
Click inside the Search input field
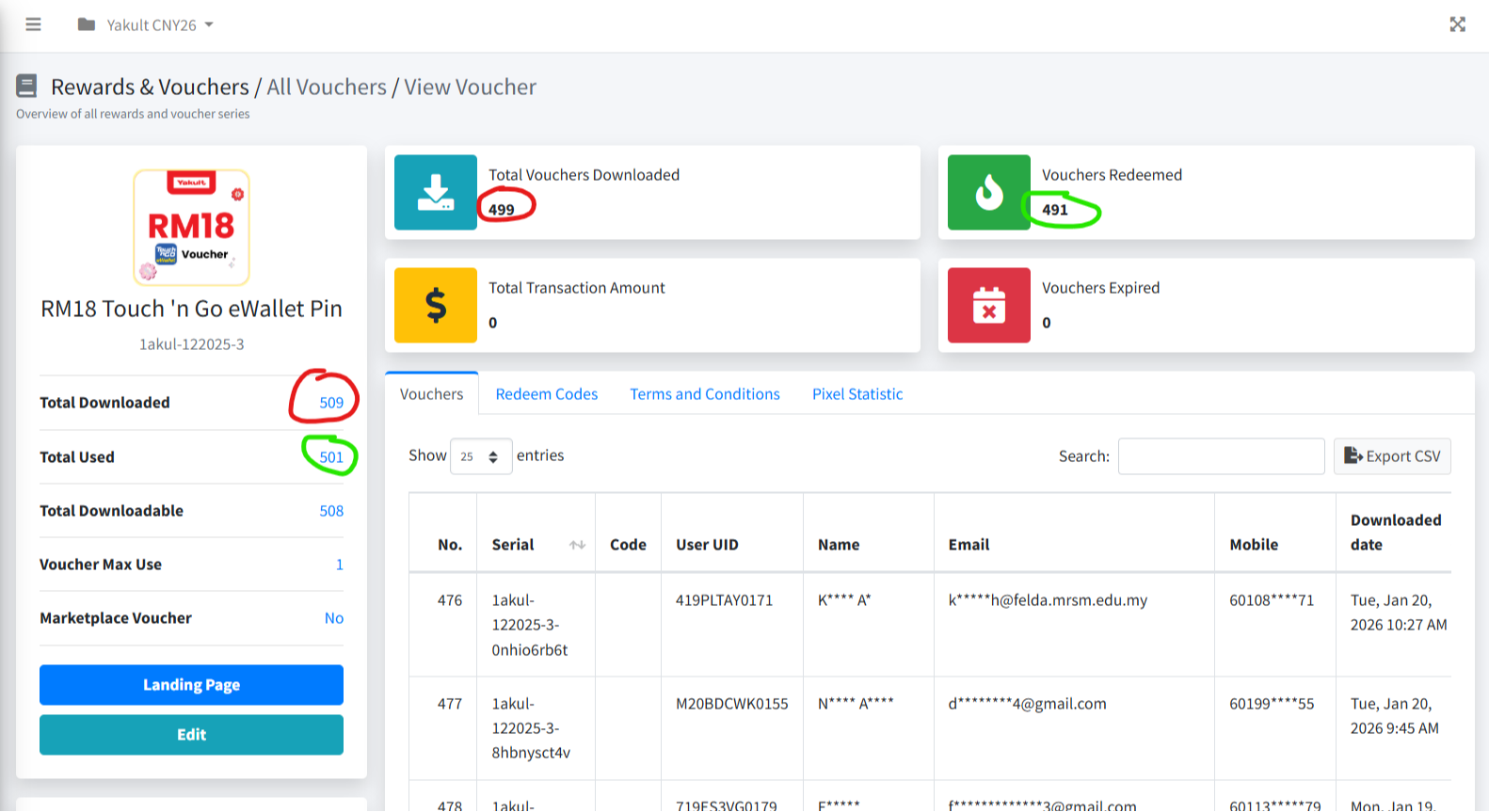tap(1222, 456)
